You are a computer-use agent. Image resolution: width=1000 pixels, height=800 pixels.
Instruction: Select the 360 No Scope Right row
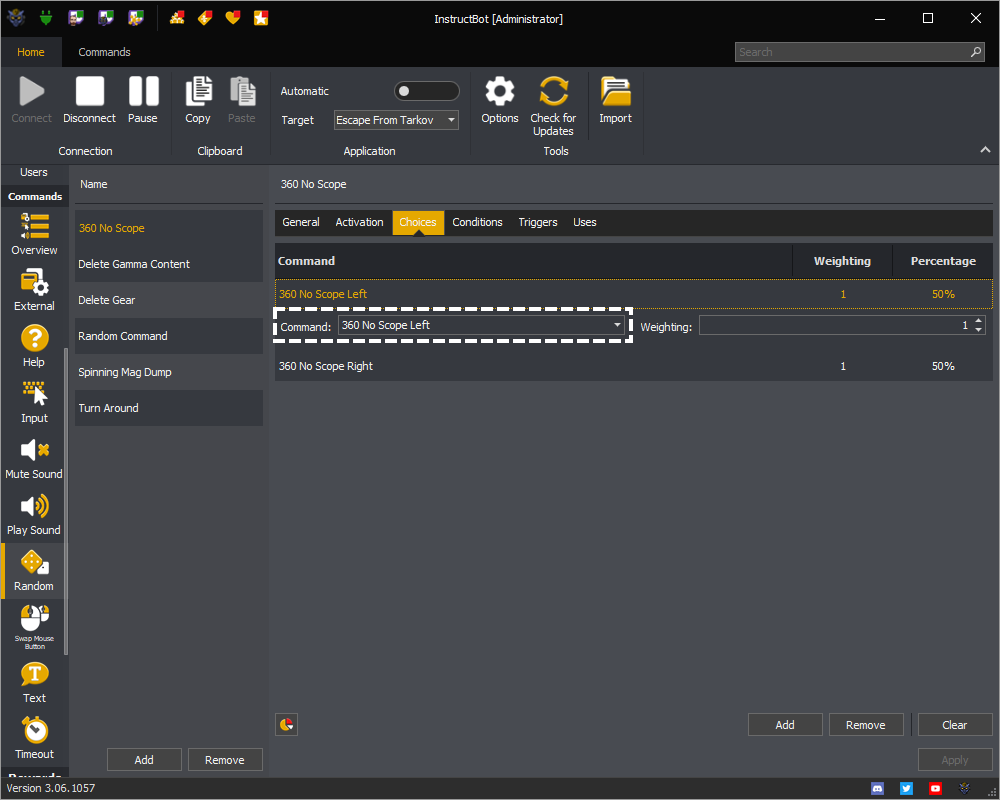634,366
